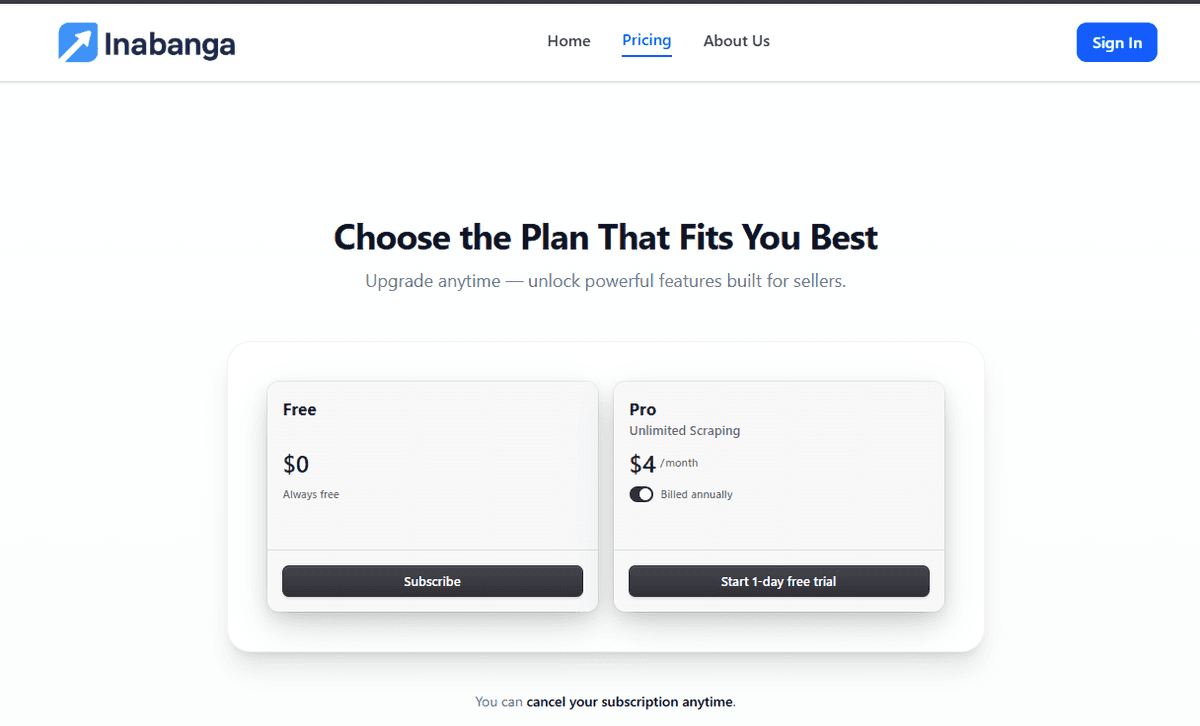Click the Sign In button
The height and width of the screenshot is (726, 1200).
[x=1117, y=42]
